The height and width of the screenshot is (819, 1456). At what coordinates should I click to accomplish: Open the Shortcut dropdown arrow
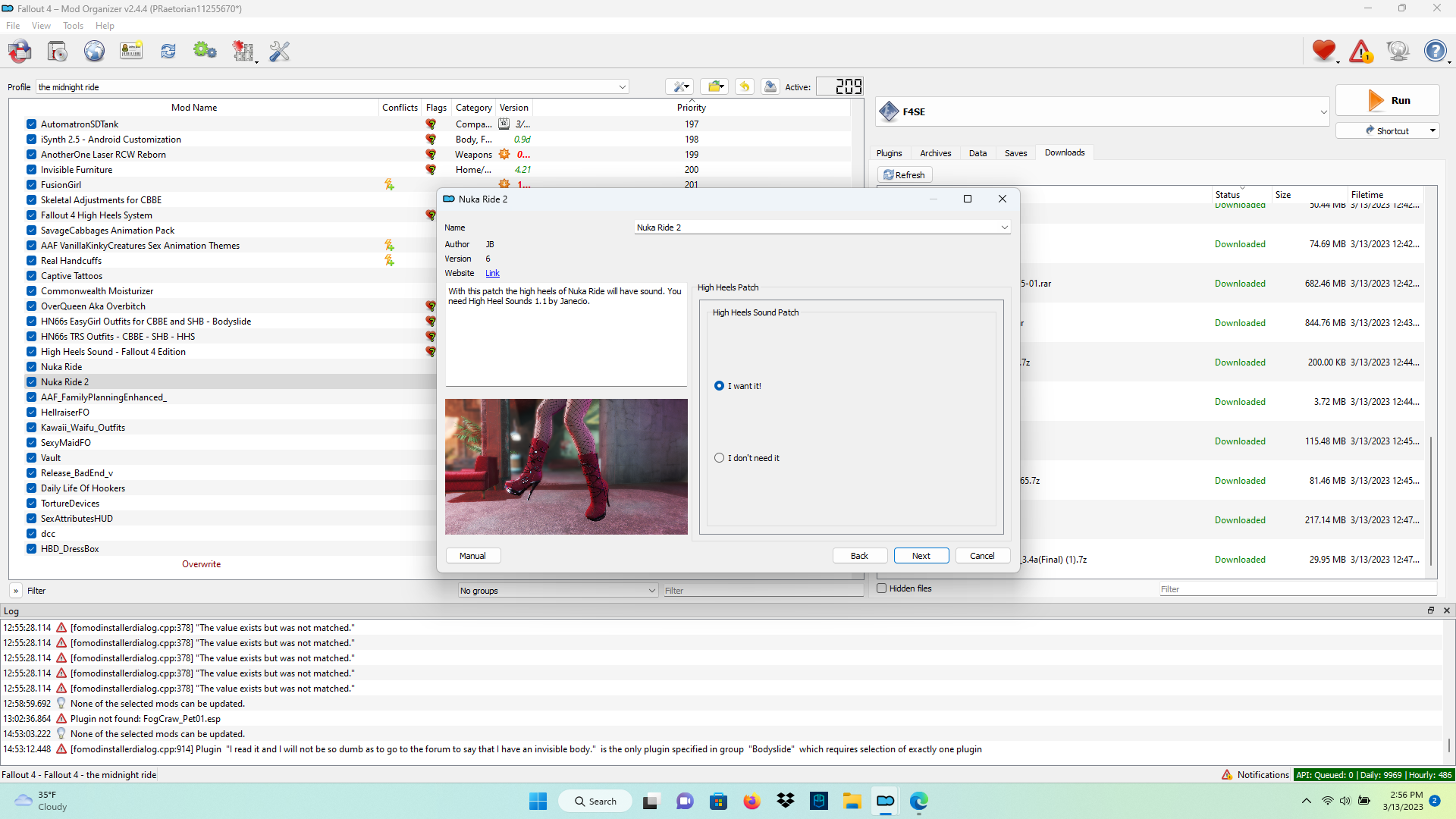click(x=1432, y=130)
